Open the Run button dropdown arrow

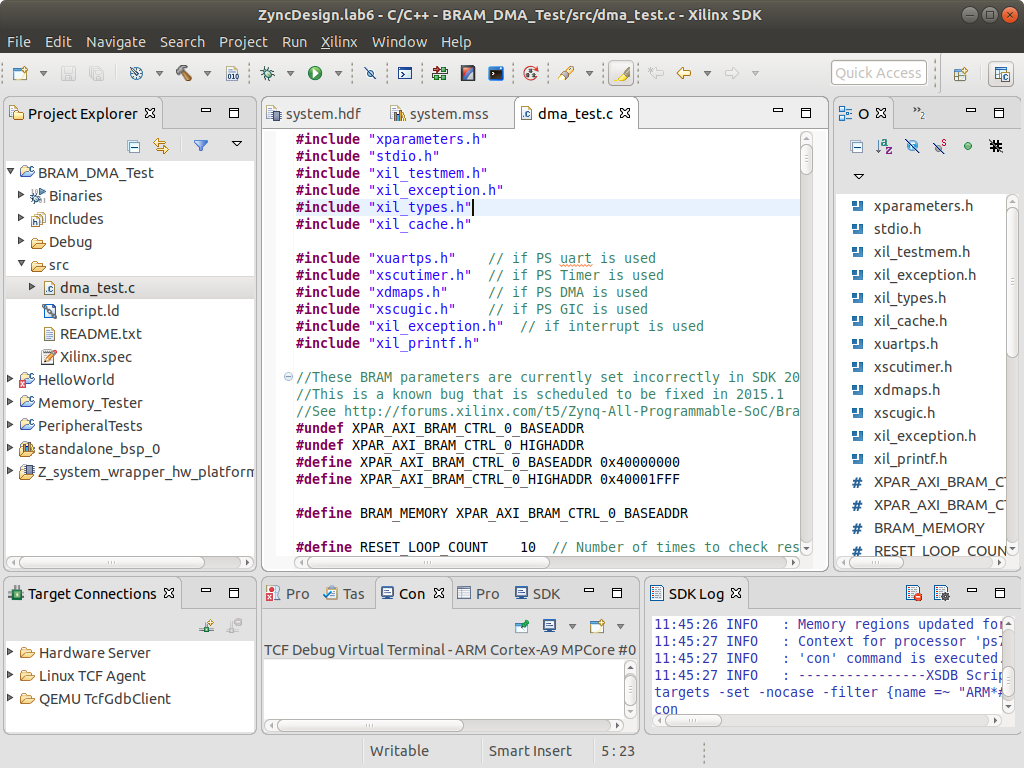(x=338, y=73)
